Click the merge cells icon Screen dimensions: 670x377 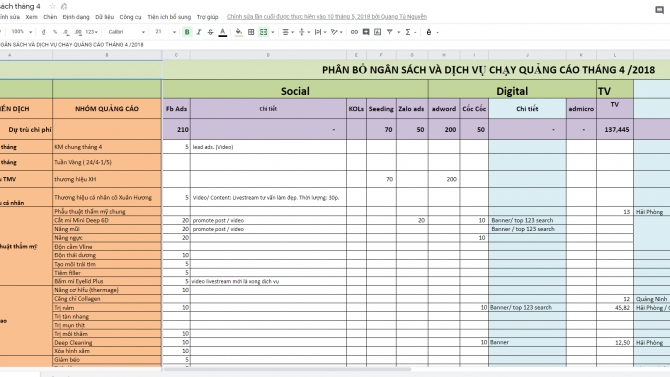point(264,32)
